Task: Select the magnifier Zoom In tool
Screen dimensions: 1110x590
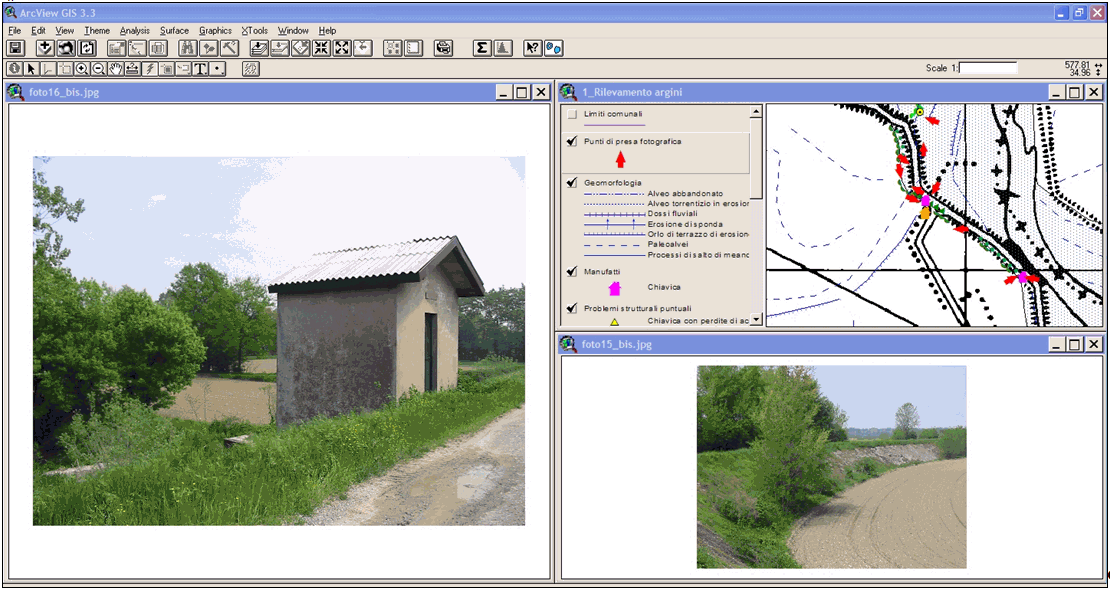Action: (x=82, y=69)
